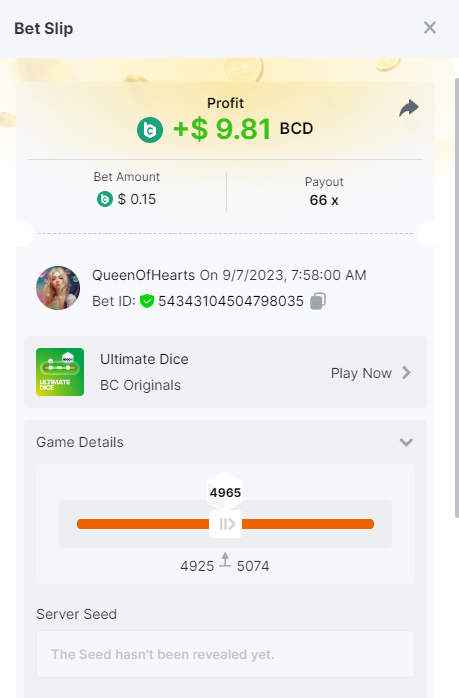Click the Play Now chevron arrow

[406, 373]
